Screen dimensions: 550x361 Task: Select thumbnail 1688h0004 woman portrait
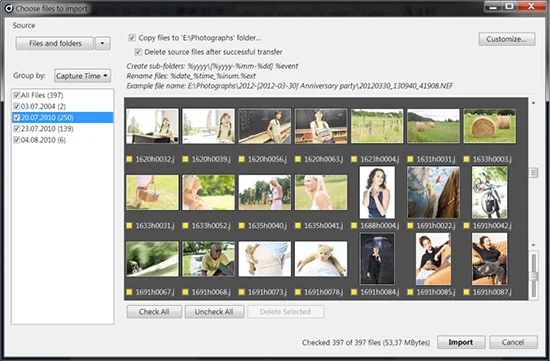(x=377, y=192)
